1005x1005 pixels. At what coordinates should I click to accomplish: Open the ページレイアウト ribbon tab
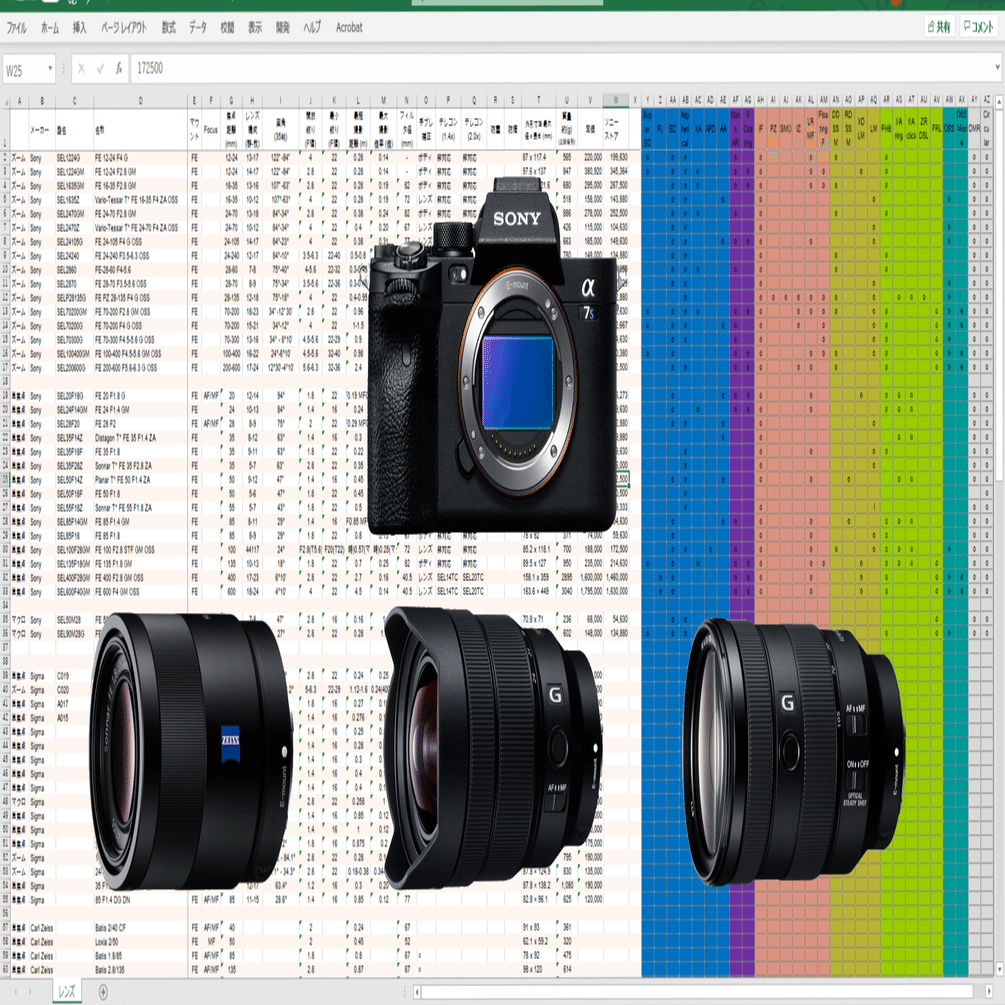[x=124, y=28]
